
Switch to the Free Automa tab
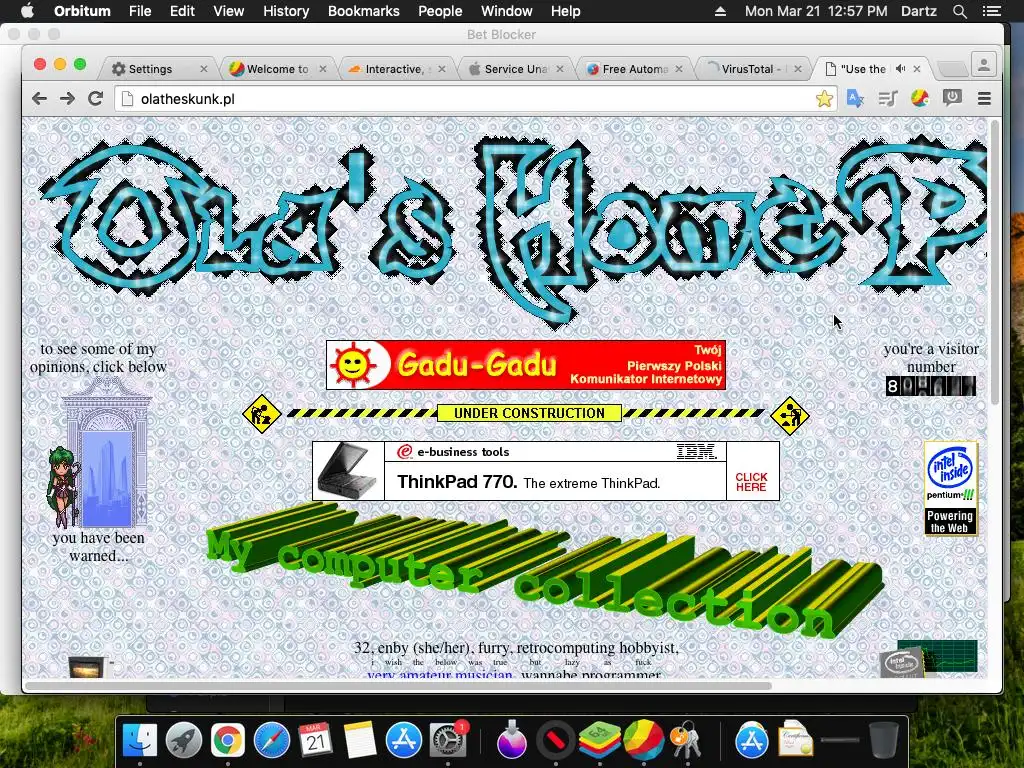click(x=633, y=69)
